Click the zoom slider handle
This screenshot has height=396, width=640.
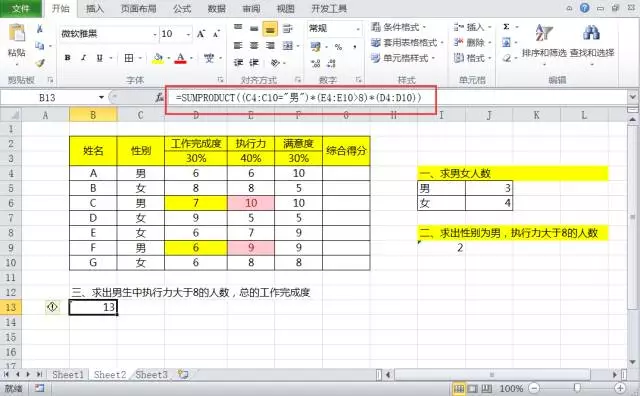coord(577,388)
